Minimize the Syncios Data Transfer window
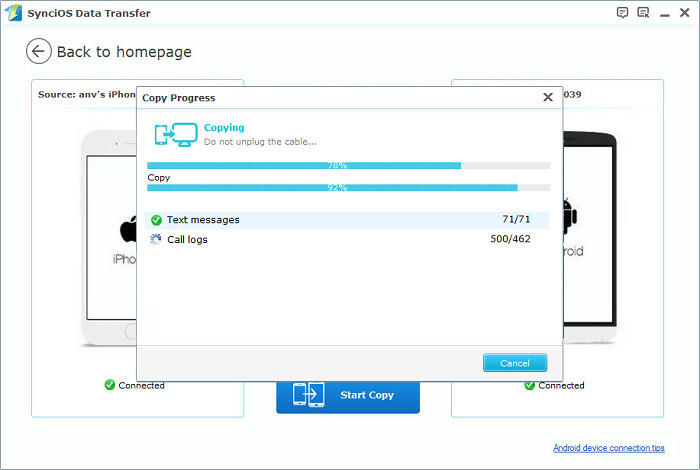The width and height of the screenshot is (700, 470). click(663, 12)
